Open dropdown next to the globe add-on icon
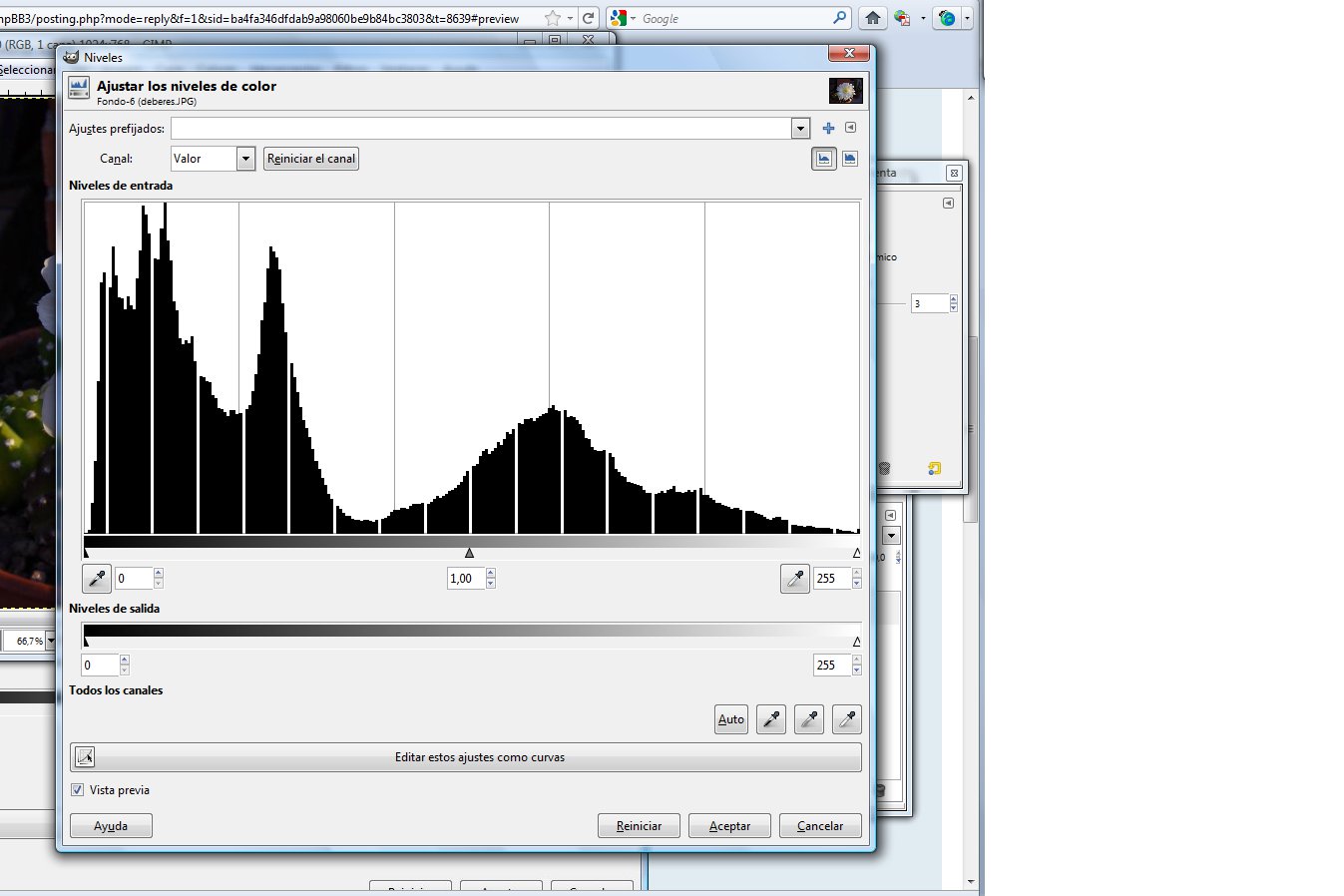 (x=967, y=18)
